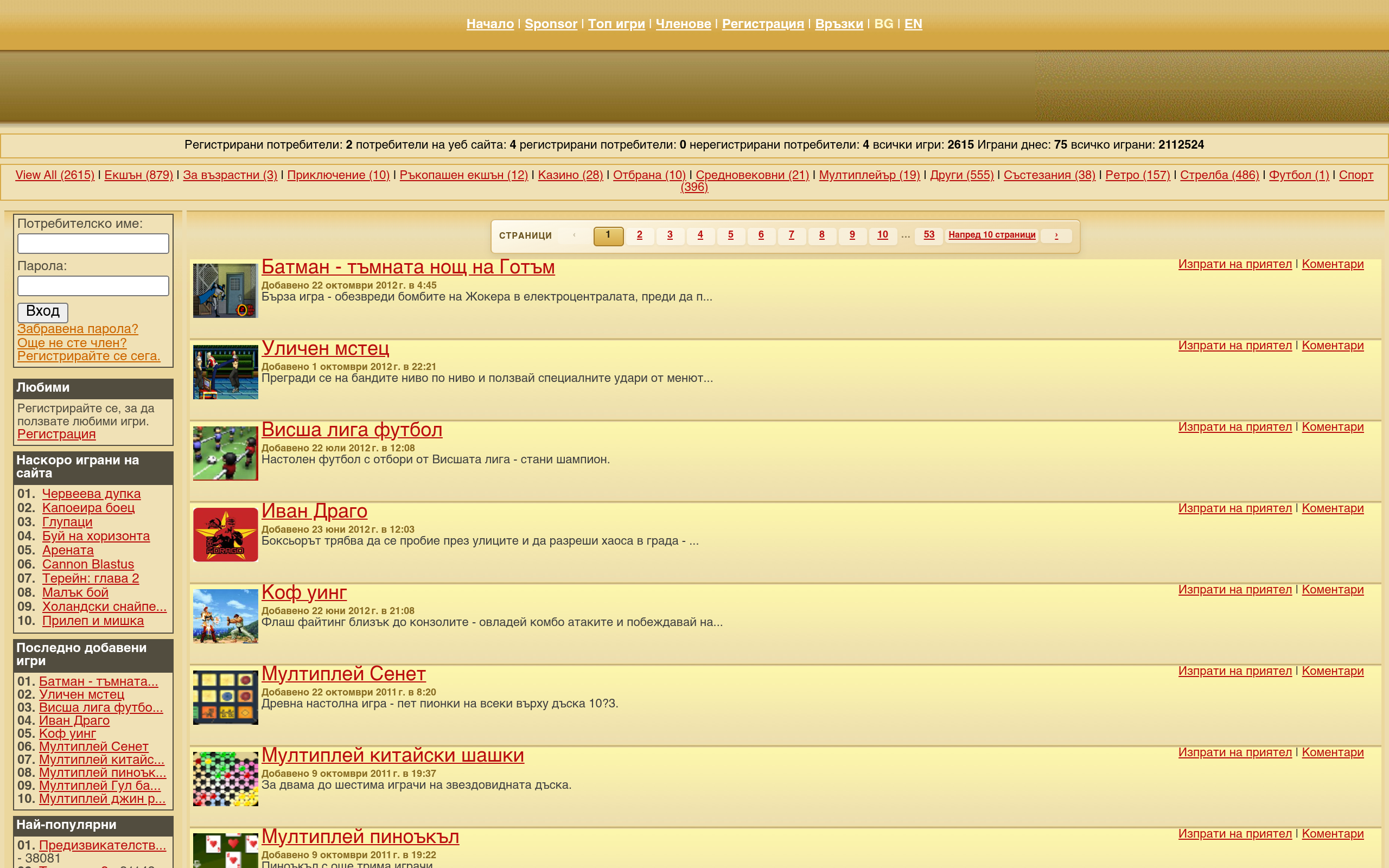Open the Batman game thumbnail
This screenshot has width=1389, height=868.
(x=225, y=290)
